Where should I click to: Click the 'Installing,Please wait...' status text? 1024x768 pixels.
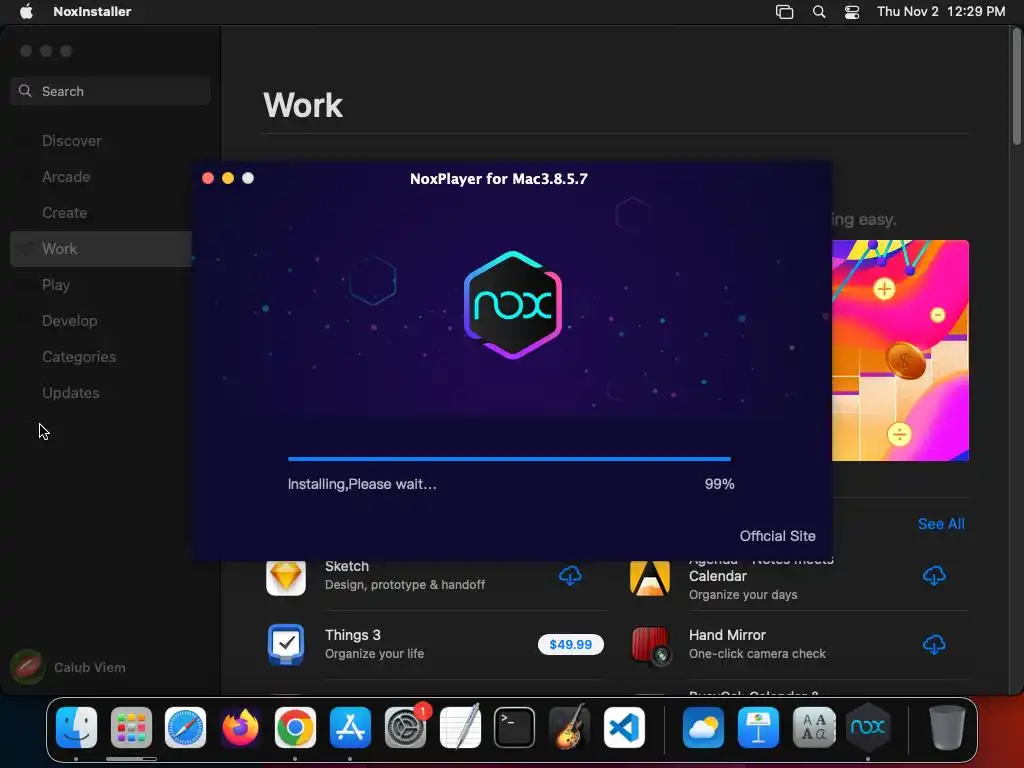click(x=362, y=484)
